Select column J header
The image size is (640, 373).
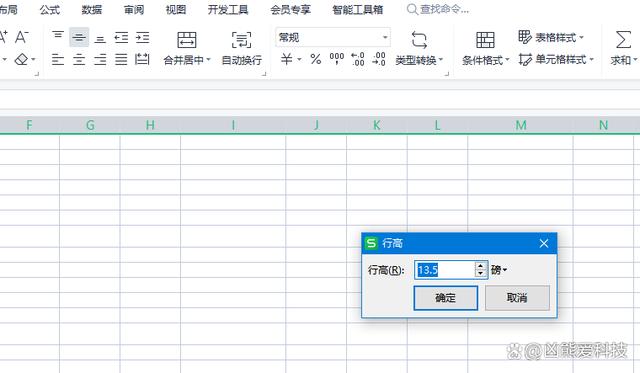pos(316,125)
